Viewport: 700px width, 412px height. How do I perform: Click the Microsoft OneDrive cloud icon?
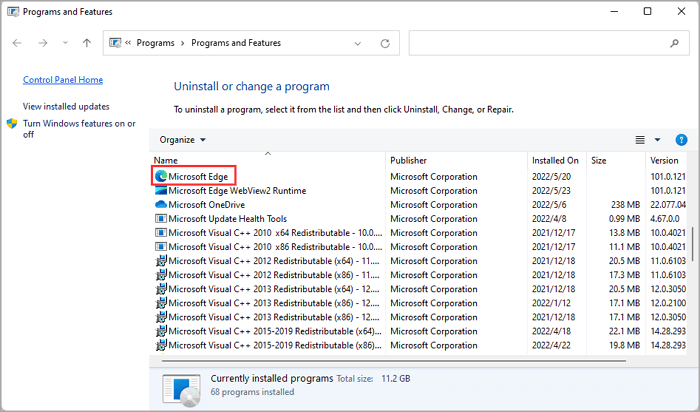coord(160,204)
